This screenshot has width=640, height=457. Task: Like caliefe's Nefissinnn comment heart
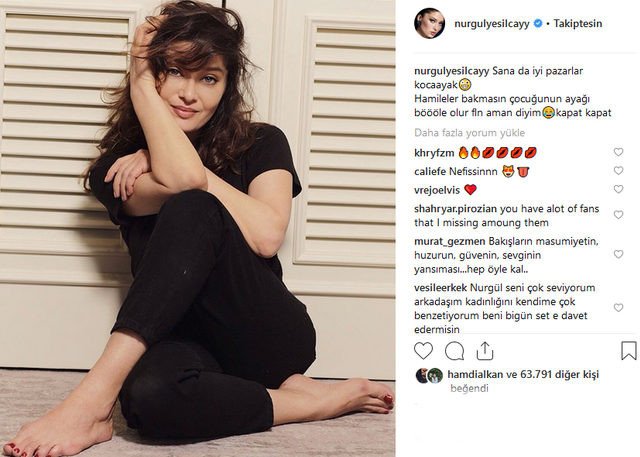pyautogui.click(x=618, y=171)
